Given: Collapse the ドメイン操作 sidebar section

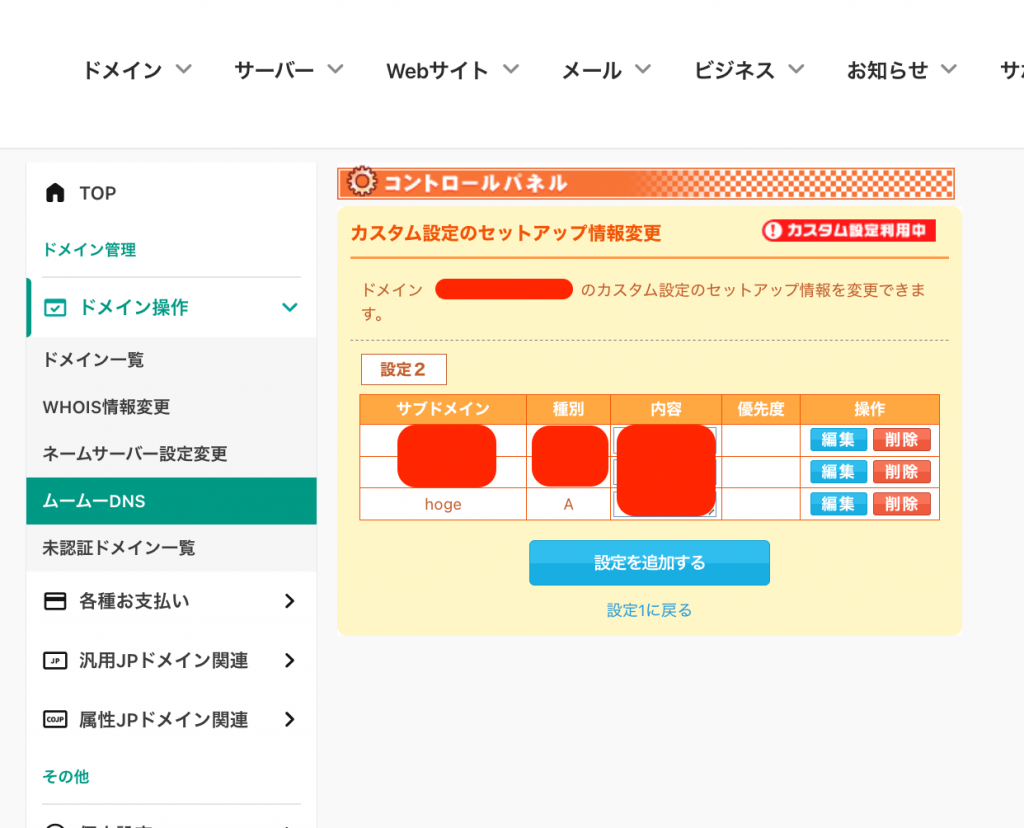Looking at the screenshot, I should pyautogui.click(x=290, y=308).
